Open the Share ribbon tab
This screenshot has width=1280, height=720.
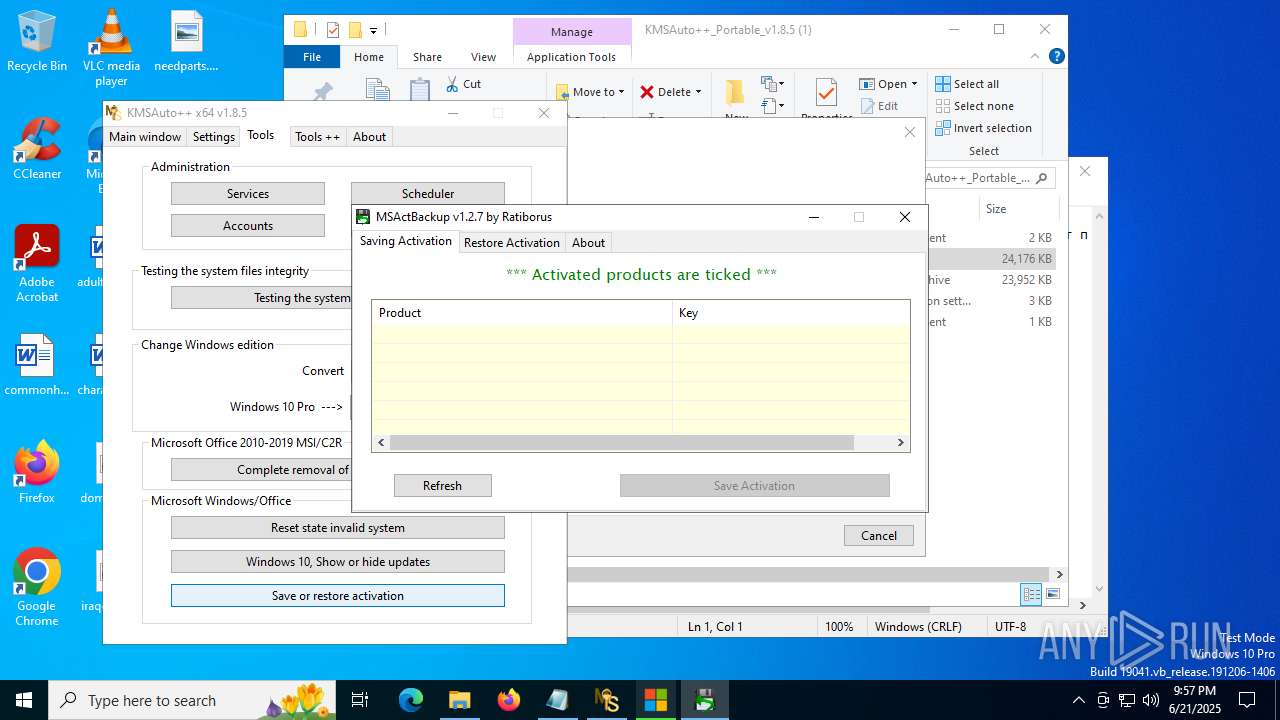click(x=427, y=57)
